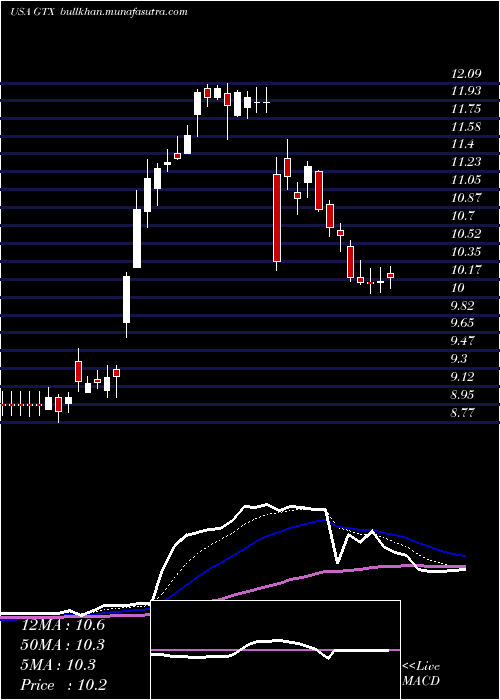Click the 10 price axis label
This screenshot has height=700, width=500.
[458, 287]
